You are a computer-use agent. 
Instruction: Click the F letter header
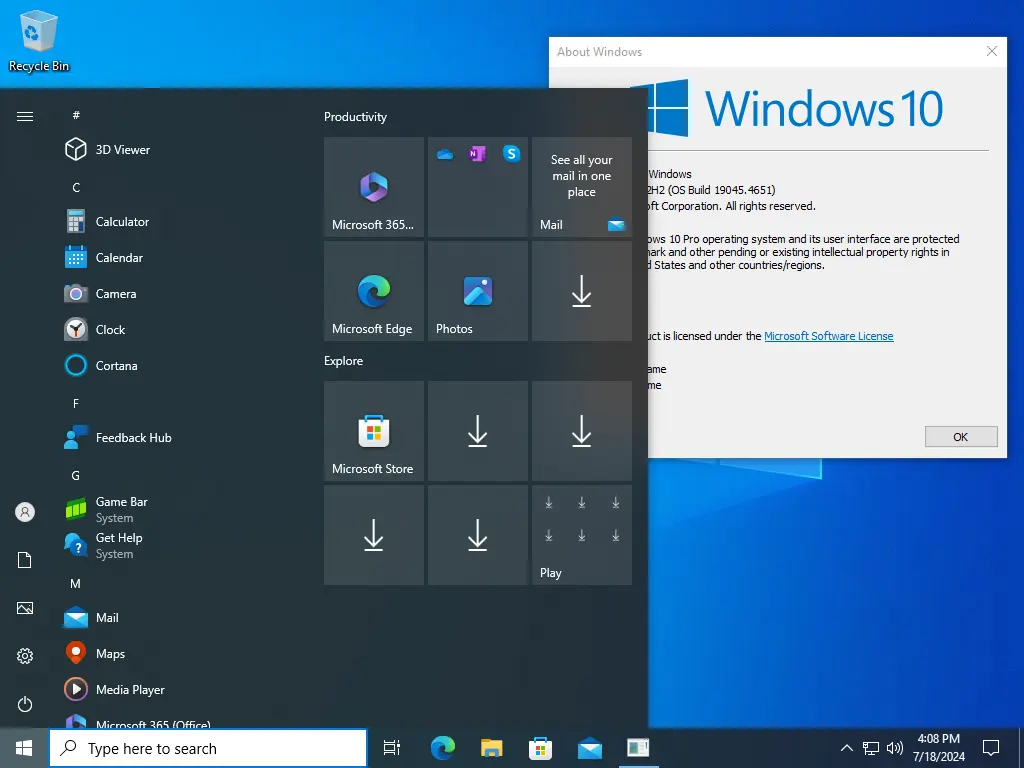tap(76, 404)
